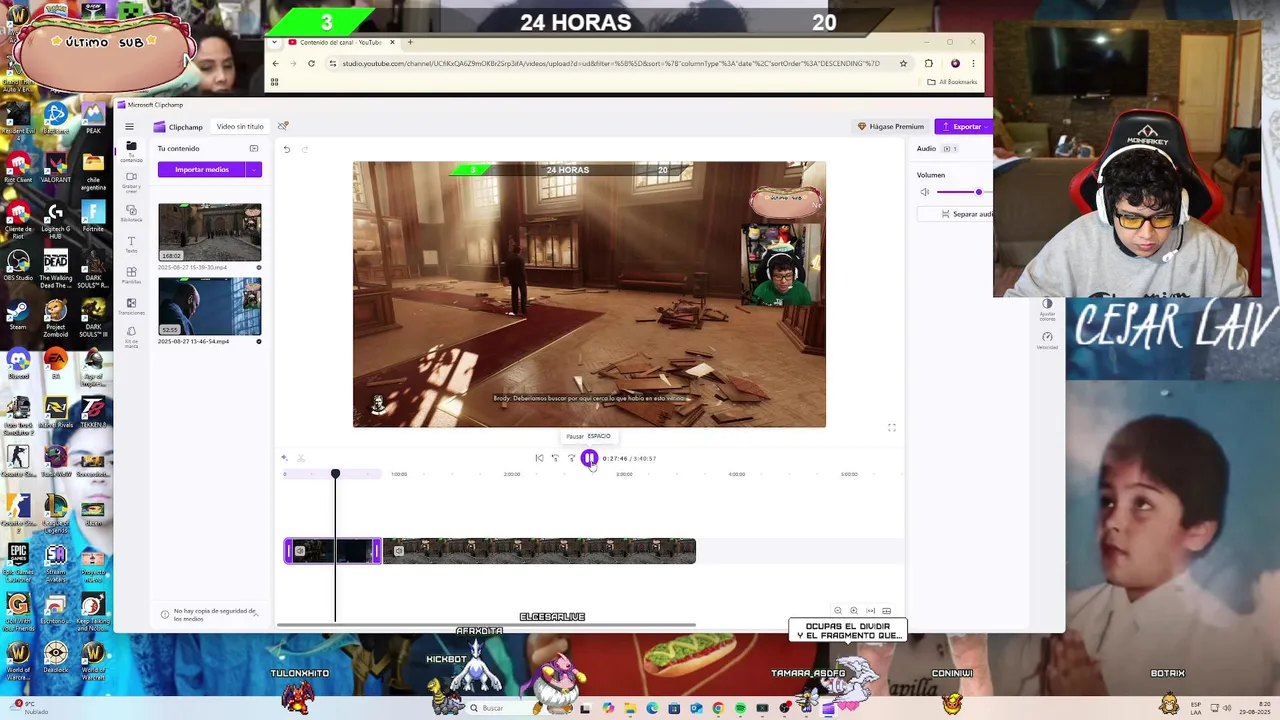Image resolution: width=1280 pixels, height=720 pixels.
Task: Zoom in the timeline
Action: pyautogui.click(x=854, y=611)
